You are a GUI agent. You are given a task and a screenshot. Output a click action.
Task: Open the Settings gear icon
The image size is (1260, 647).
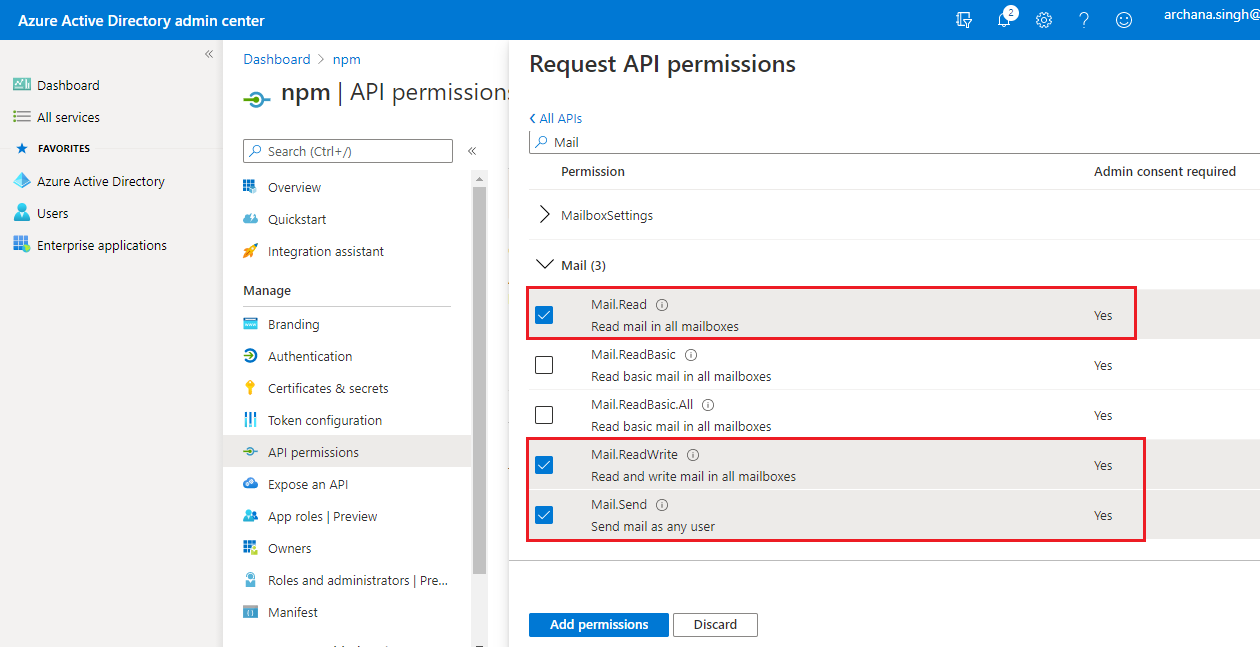coord(1044,20)
